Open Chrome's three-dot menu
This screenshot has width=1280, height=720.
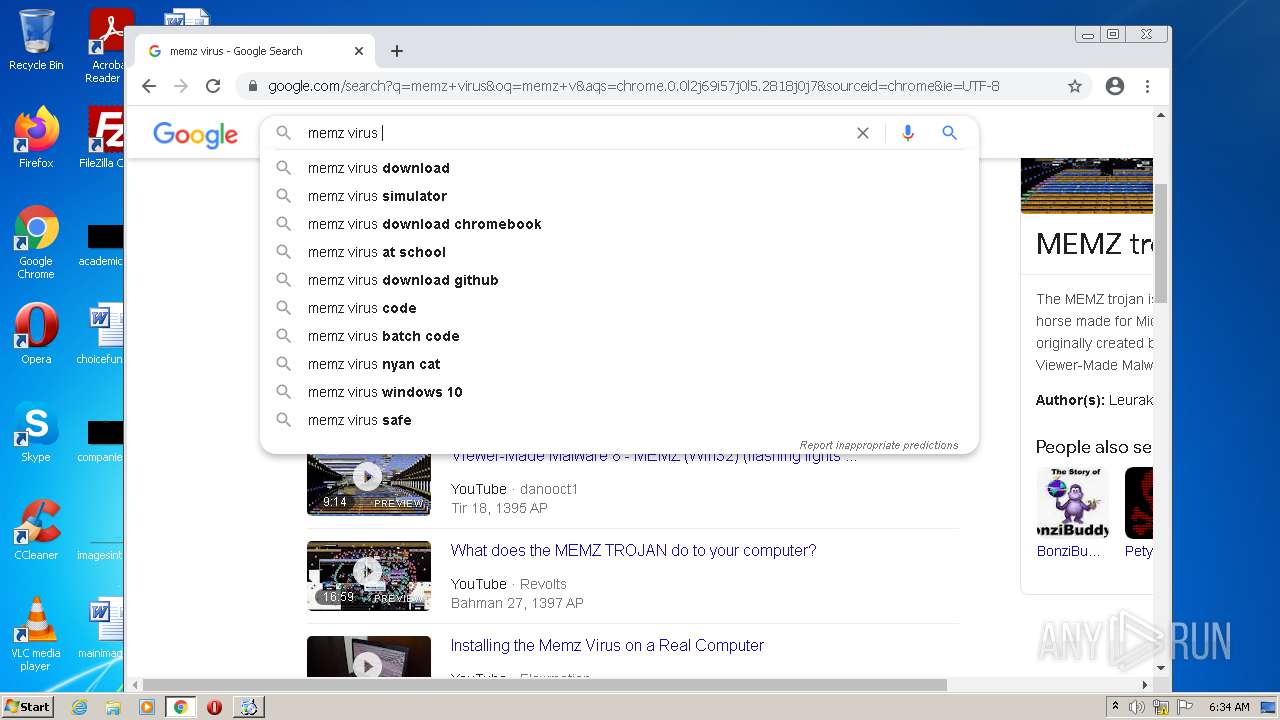click(x=1147, y=86)
